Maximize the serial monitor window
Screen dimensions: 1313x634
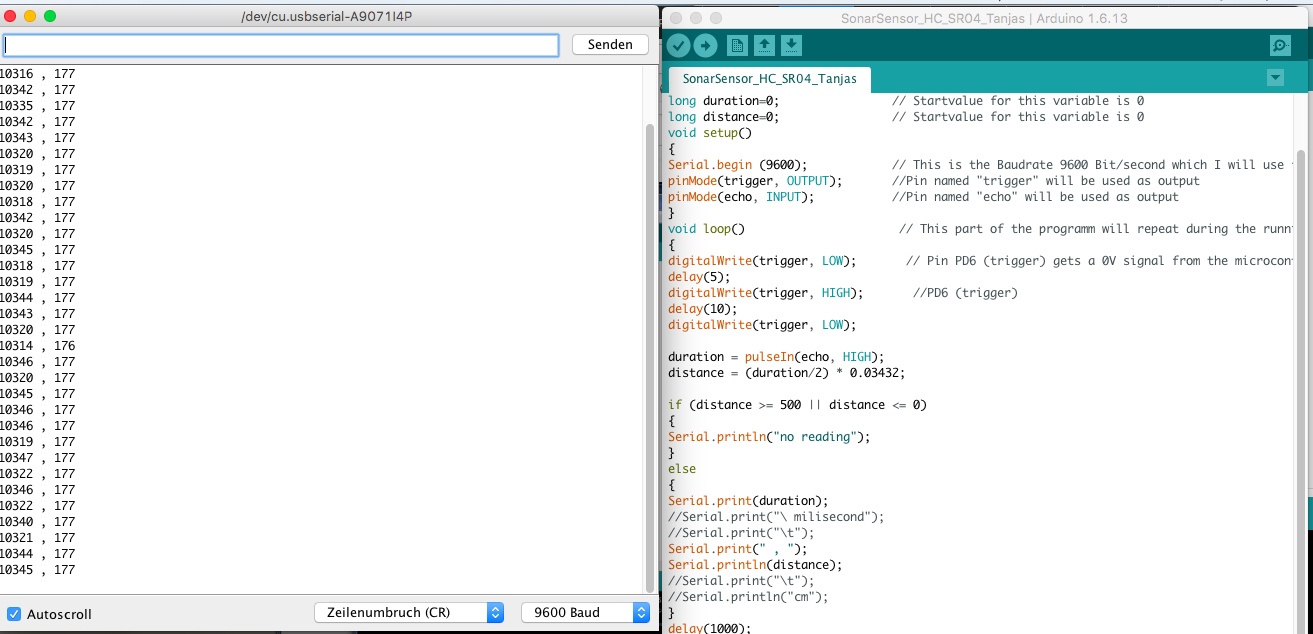[x=50, y=16]
